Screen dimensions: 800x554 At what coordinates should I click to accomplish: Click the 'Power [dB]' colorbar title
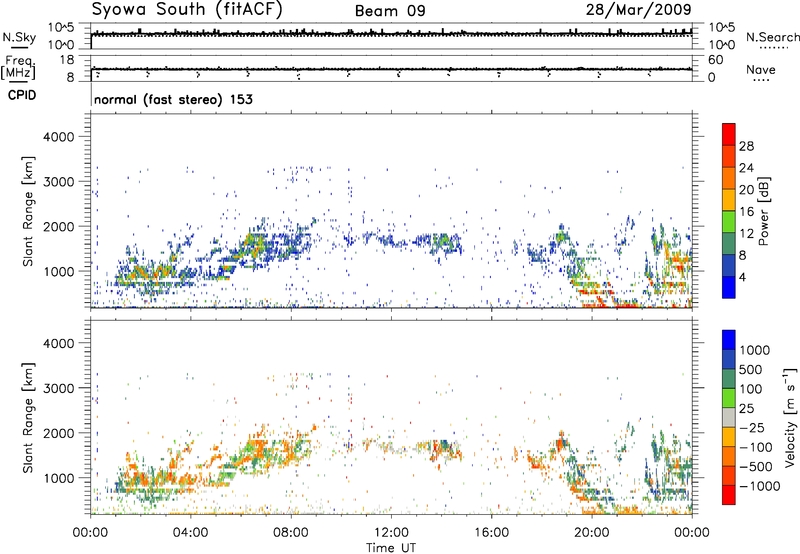(x=764, y=211)
